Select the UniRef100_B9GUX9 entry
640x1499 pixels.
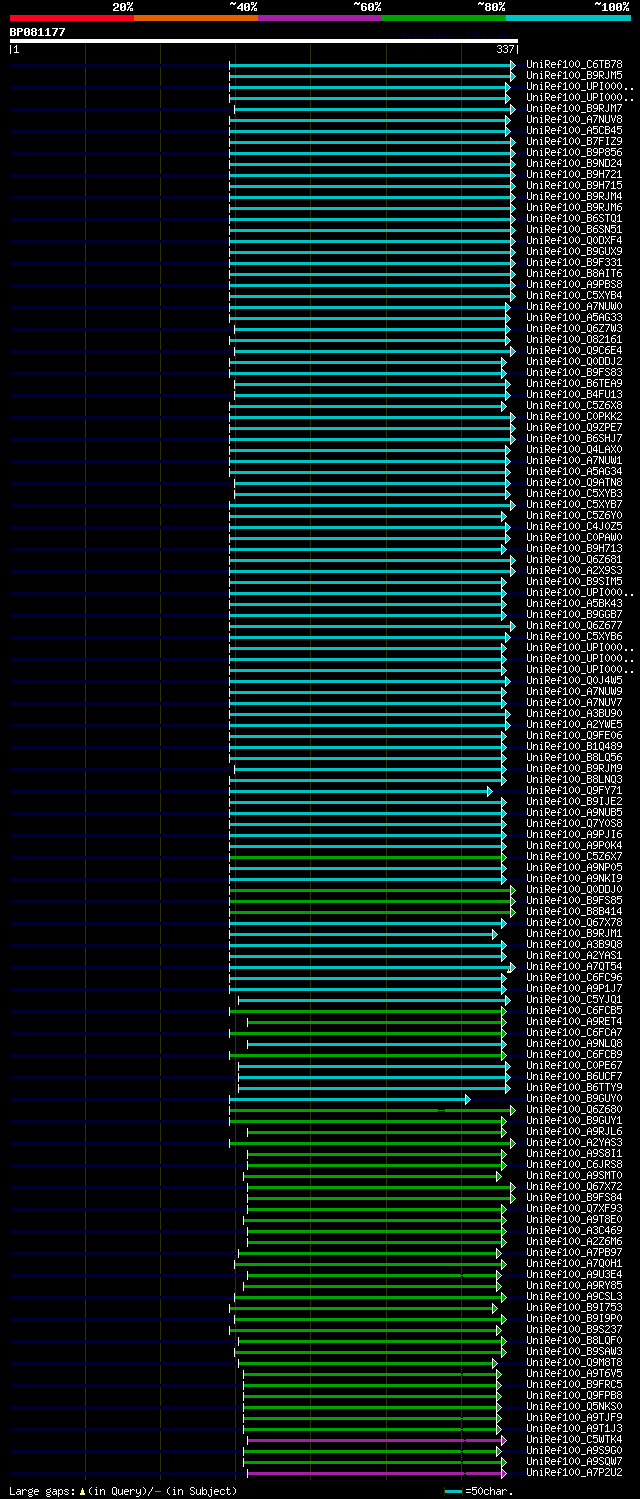[x=574, y=251]
